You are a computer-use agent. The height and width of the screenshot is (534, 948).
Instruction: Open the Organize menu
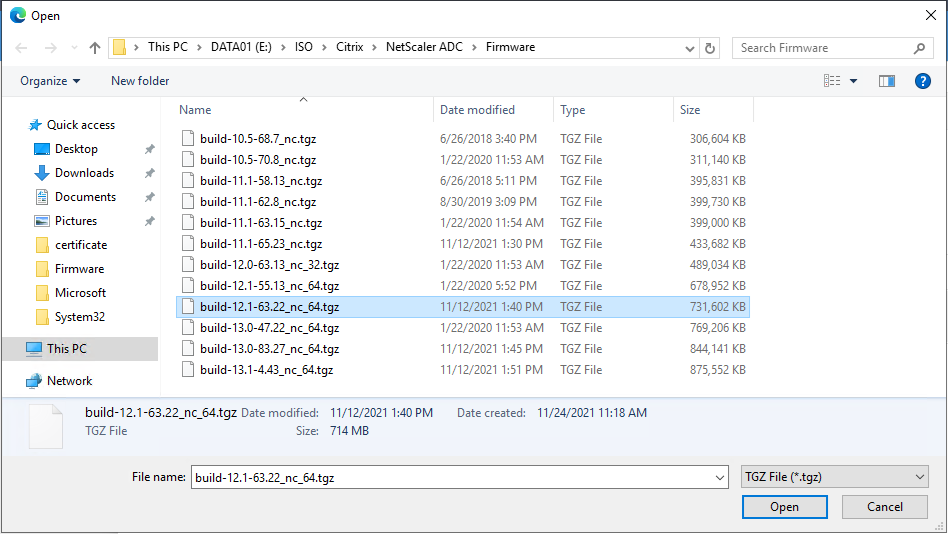coord(50,81)
